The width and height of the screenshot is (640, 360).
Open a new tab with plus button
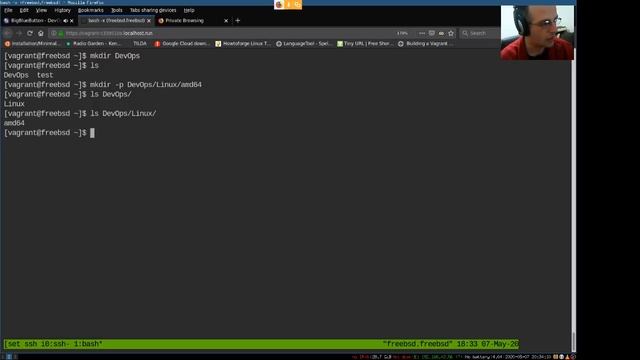tap(238, 20)
